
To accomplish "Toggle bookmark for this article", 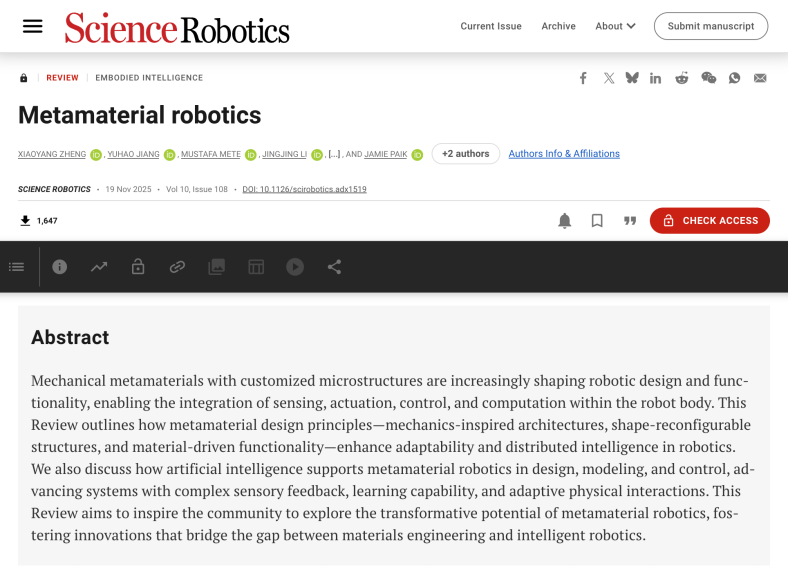I will (x=597, y=221).
